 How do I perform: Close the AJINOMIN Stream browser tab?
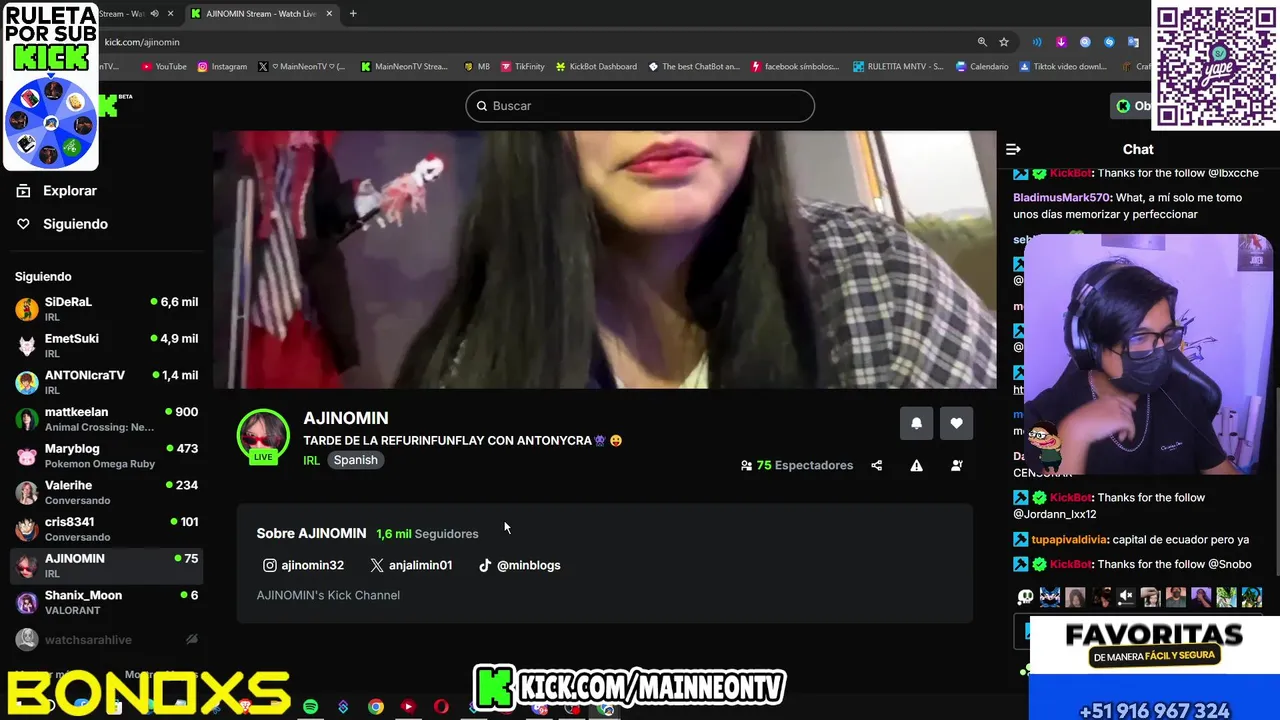point(329,14)
